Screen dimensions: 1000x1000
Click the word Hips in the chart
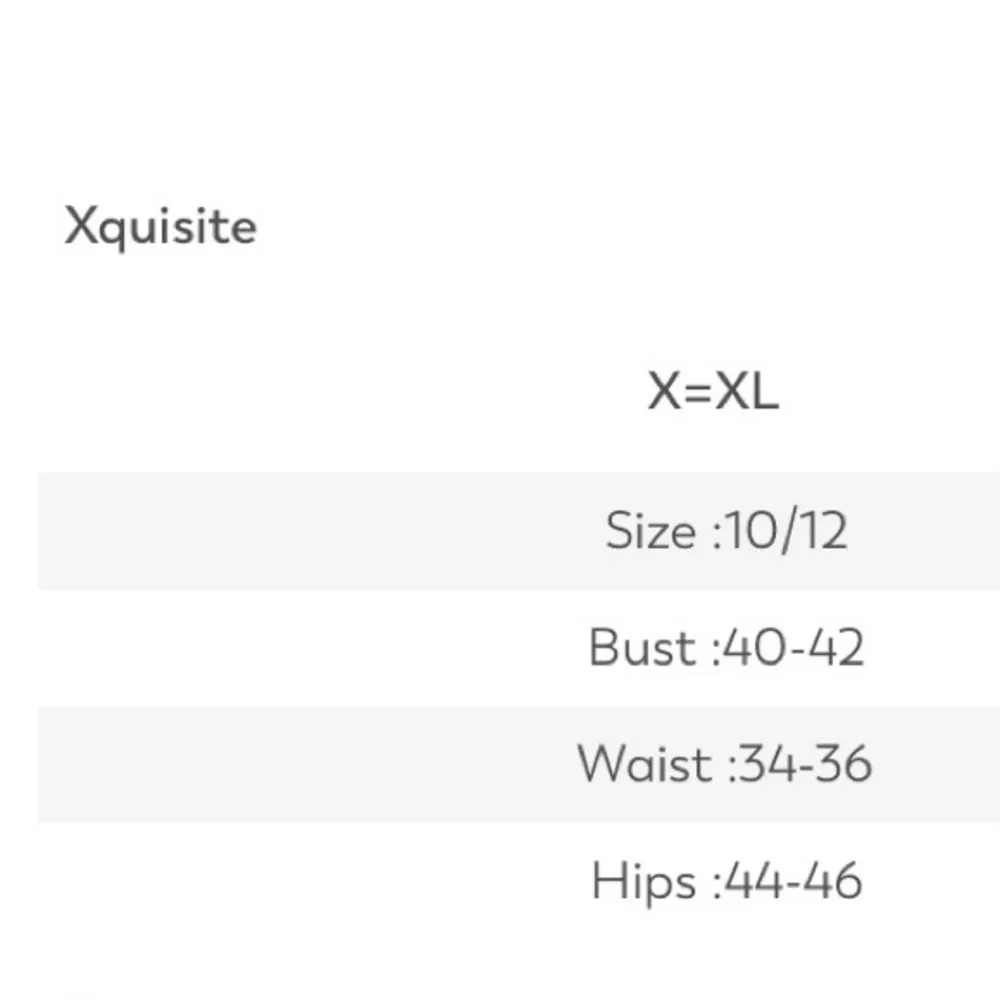643,881
